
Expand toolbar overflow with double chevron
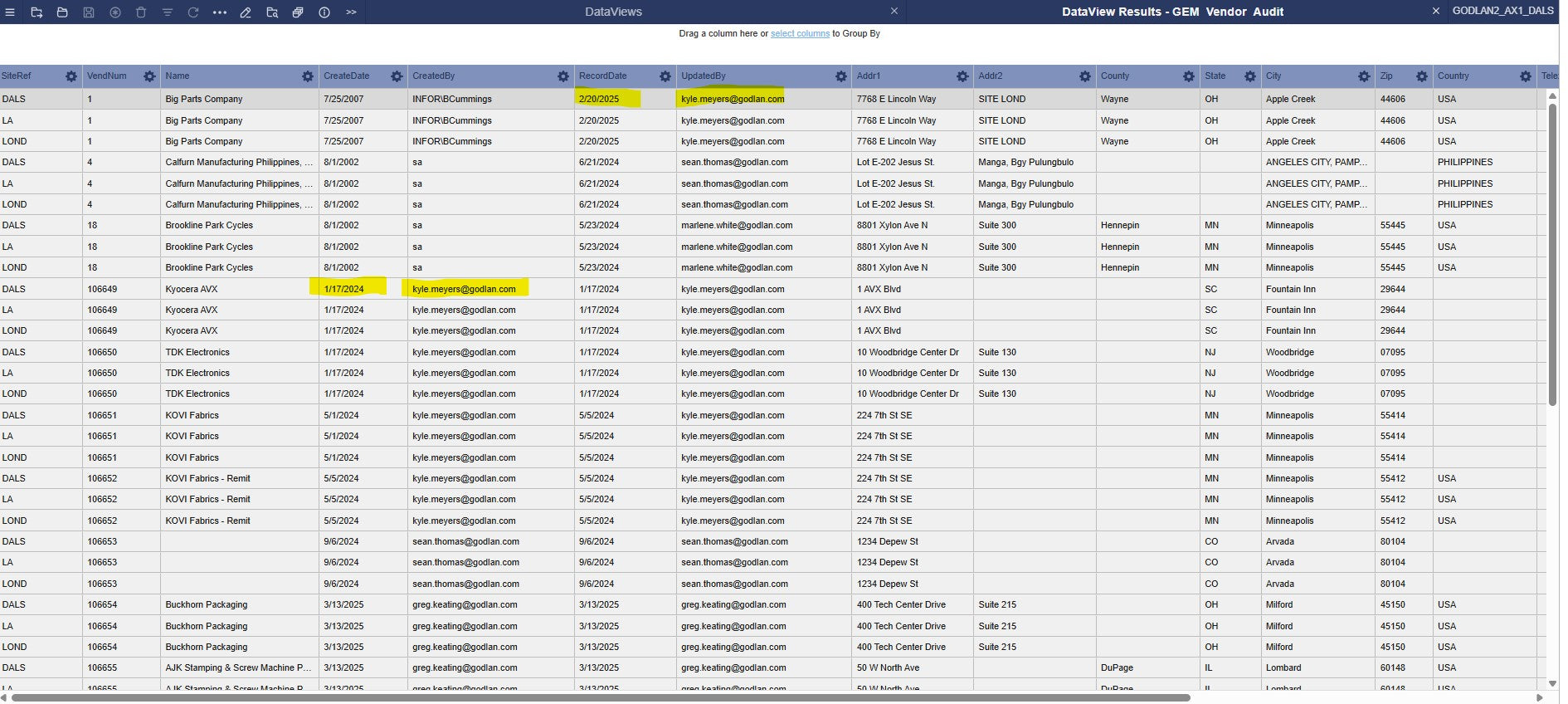(x=351, y=12)
